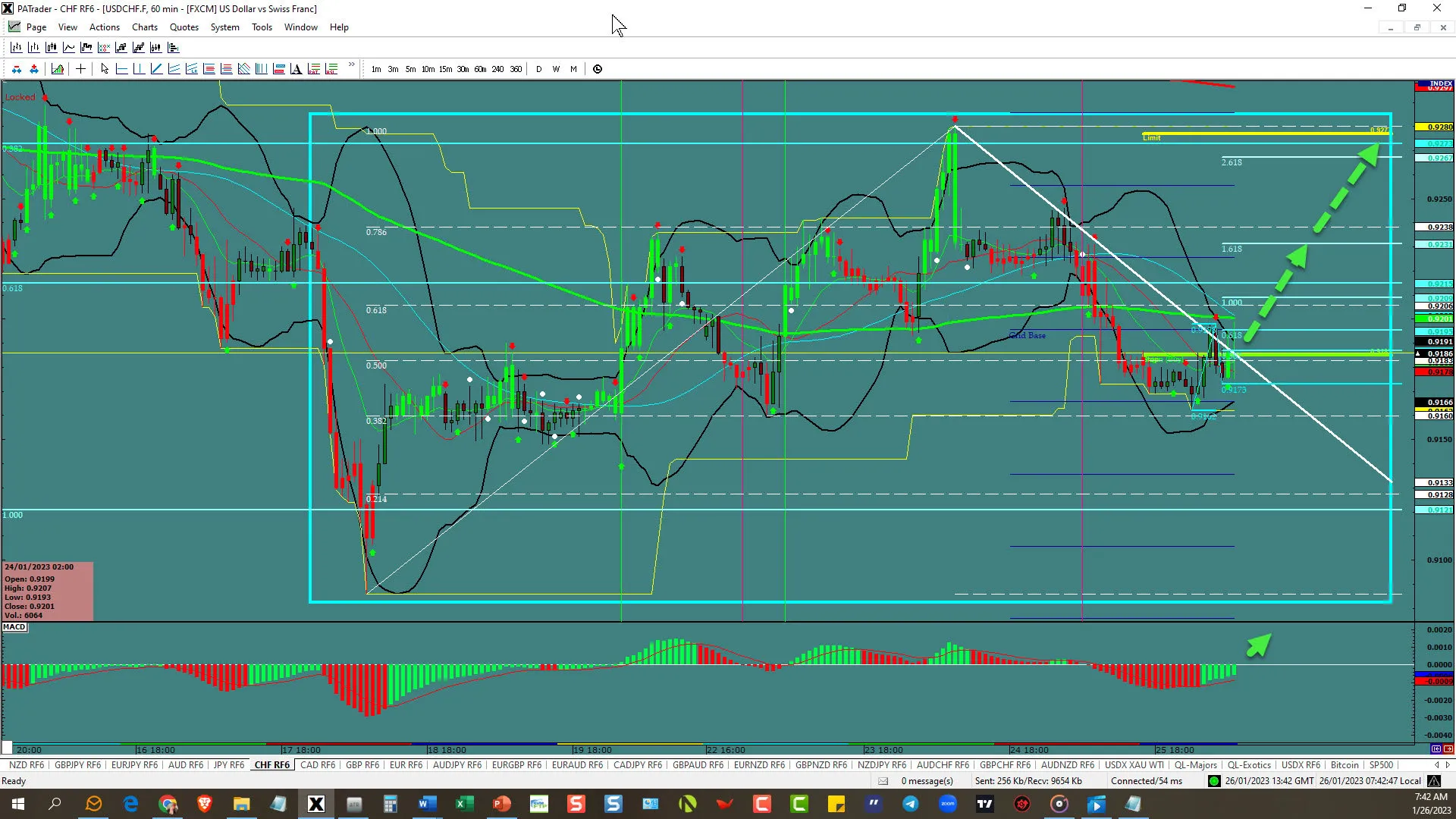Select the PAT pattern lines tool

(313, 69)
